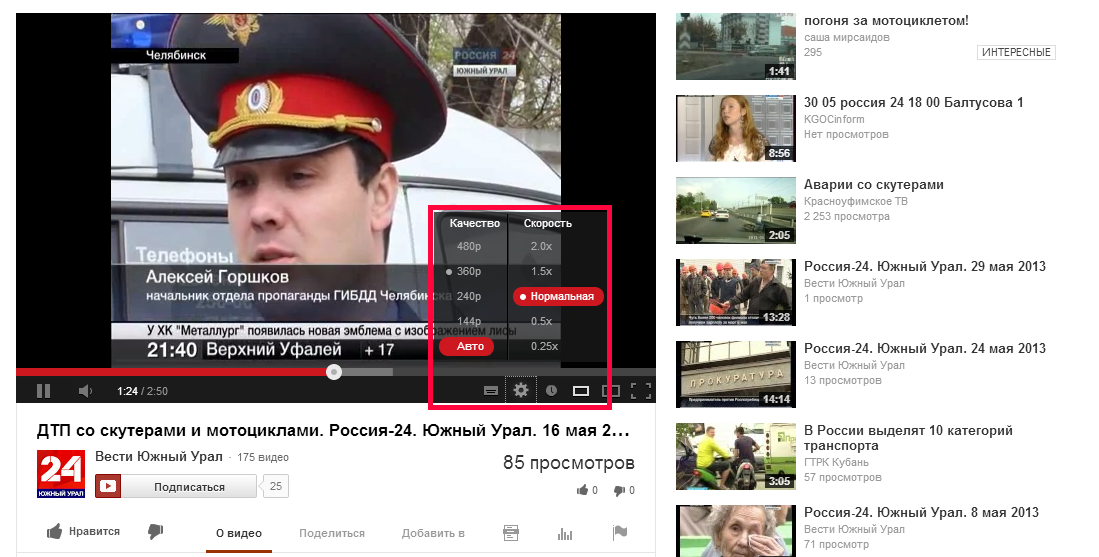Open Россия-24. Южный Урал. 29 мая 2013
The image size is (1099, 557).
pyautogui.click(x=924, y=266)
